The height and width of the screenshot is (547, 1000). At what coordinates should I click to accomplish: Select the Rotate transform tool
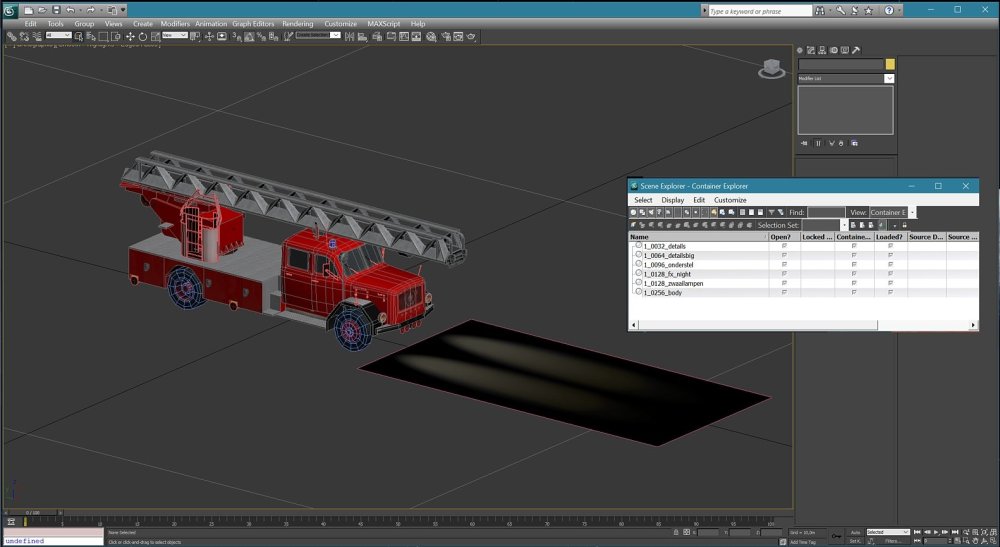click(x=143, y=36)
